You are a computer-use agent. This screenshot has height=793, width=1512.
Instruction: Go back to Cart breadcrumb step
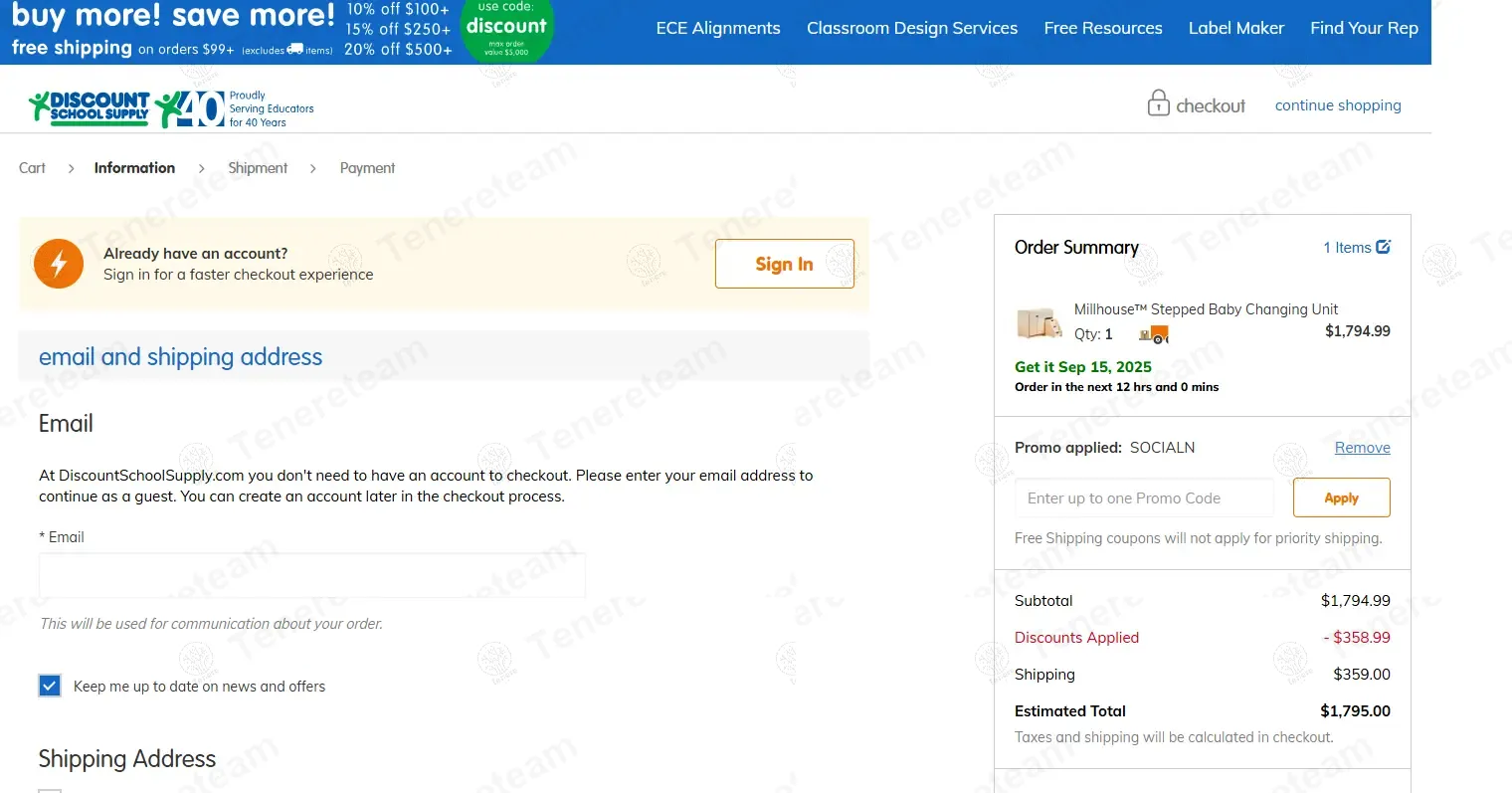pos(32,168)
